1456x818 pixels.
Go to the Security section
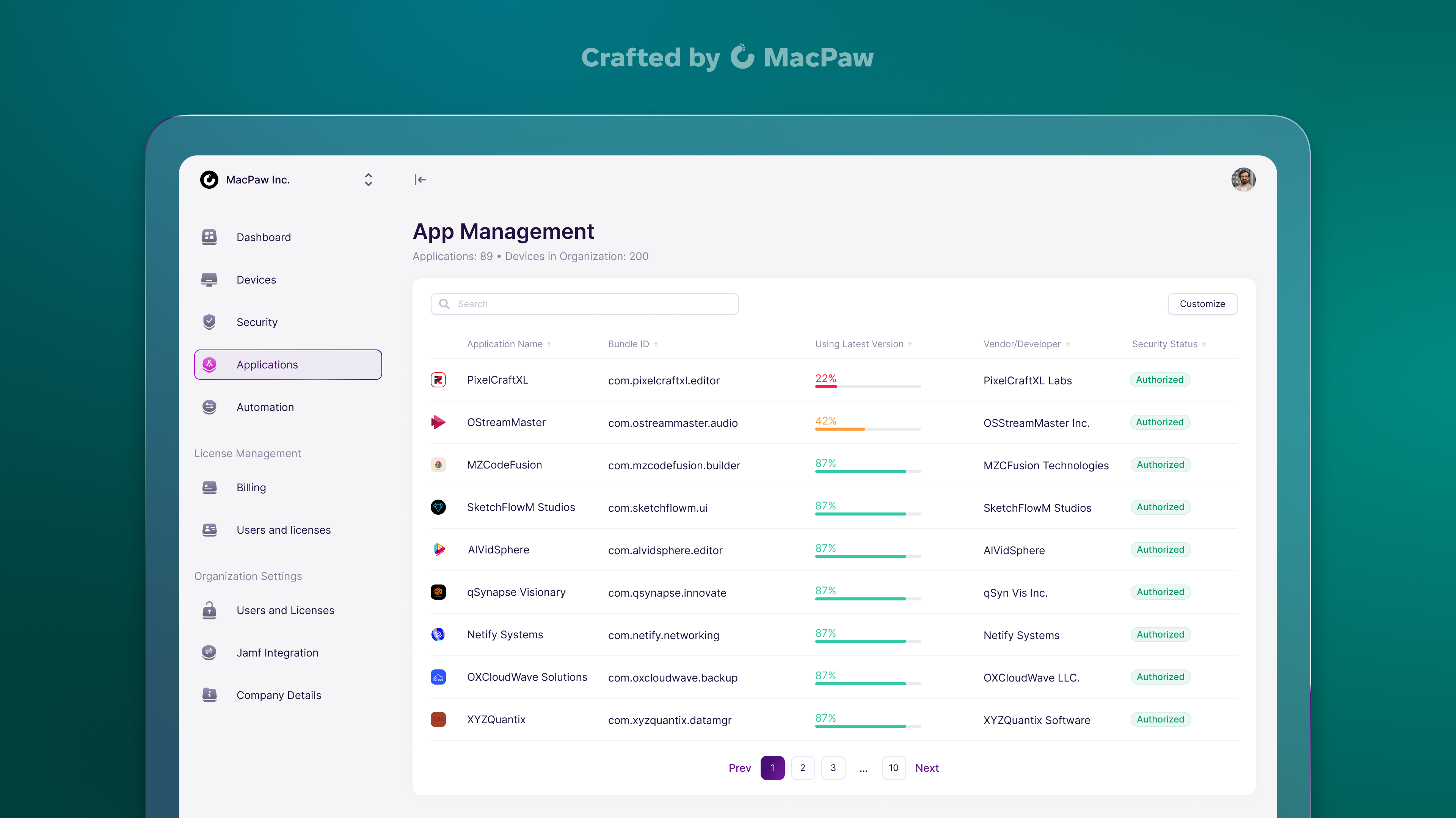(x=257, y=322)
